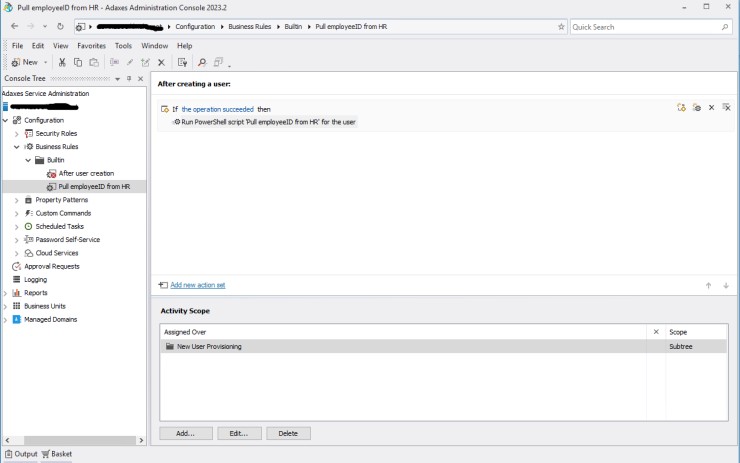Delete the action set with X icon

point(711,107)
